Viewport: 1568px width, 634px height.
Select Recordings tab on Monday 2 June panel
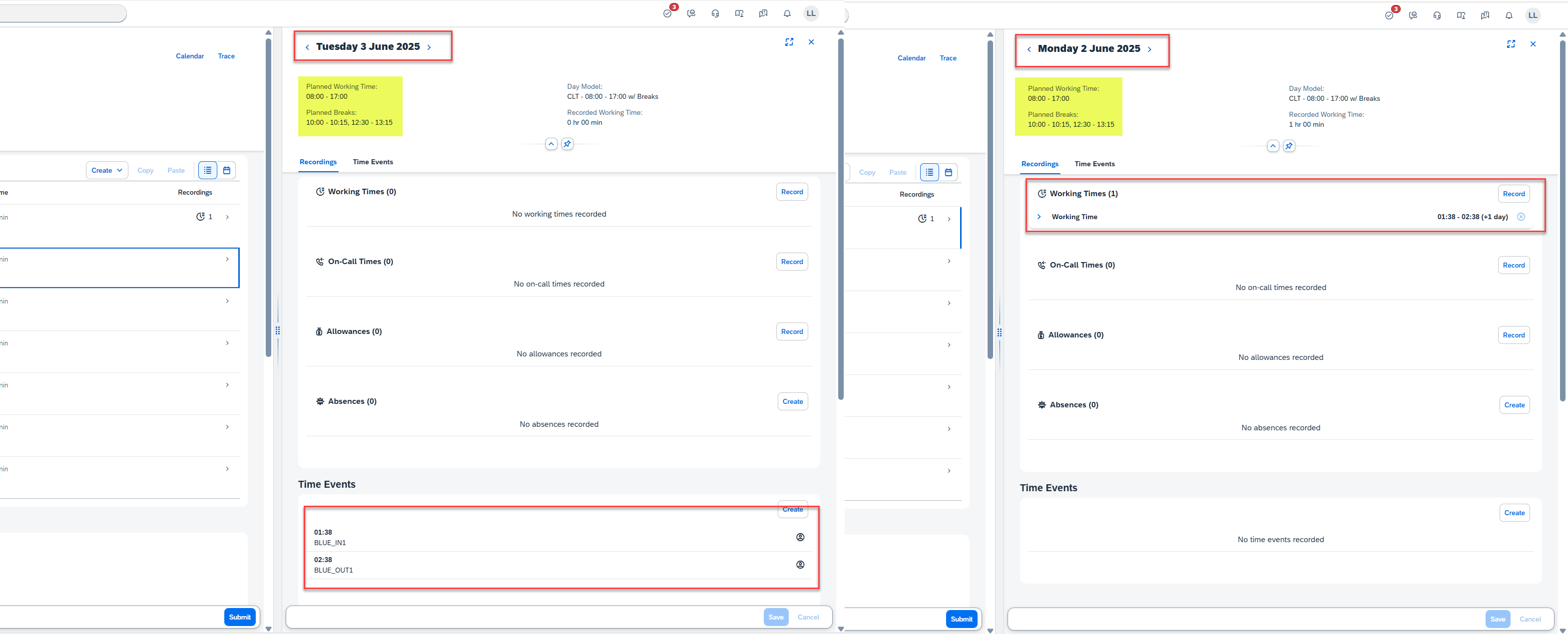(x=1040, y=164)
